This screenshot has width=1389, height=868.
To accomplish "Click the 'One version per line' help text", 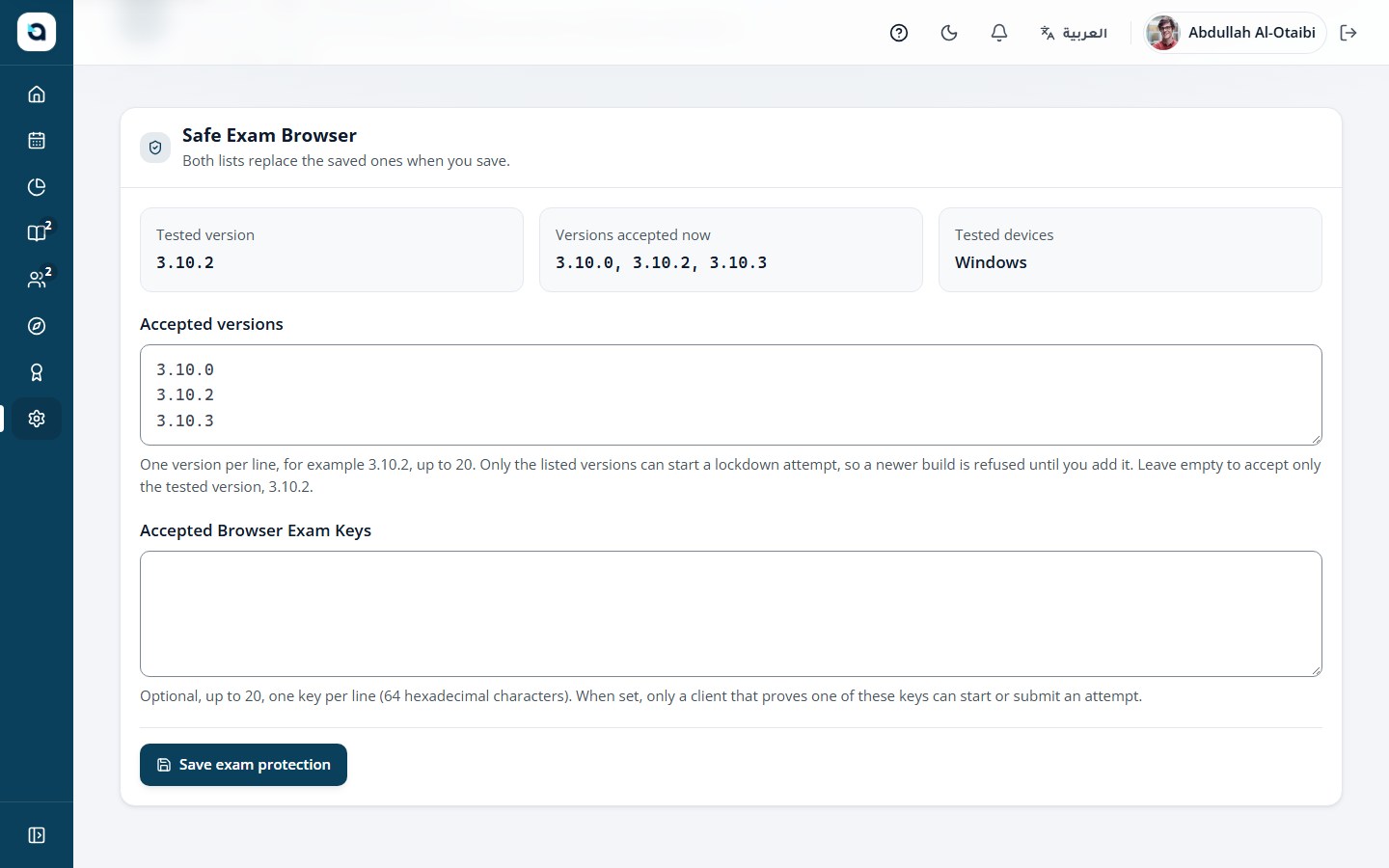I will pos(730,475).
